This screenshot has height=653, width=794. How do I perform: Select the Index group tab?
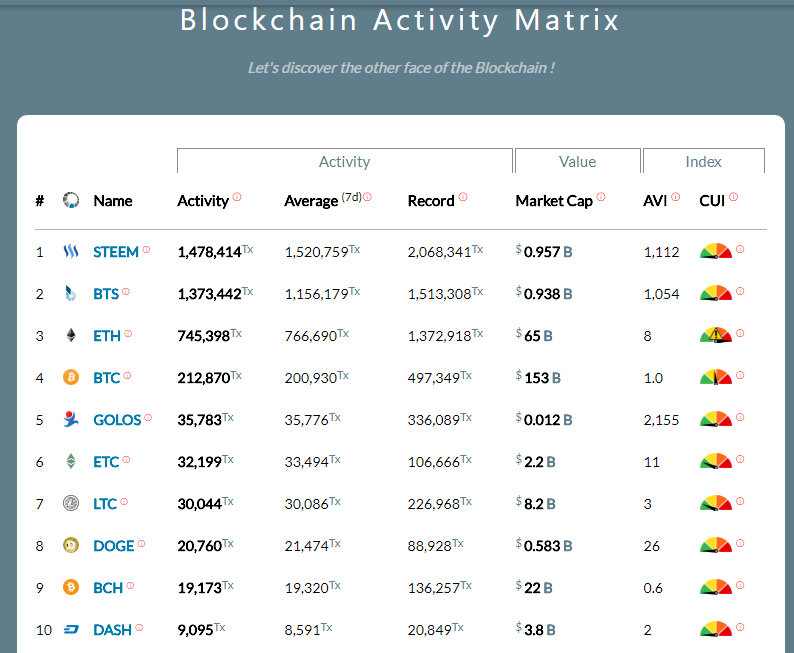click(x=703, y=161)
